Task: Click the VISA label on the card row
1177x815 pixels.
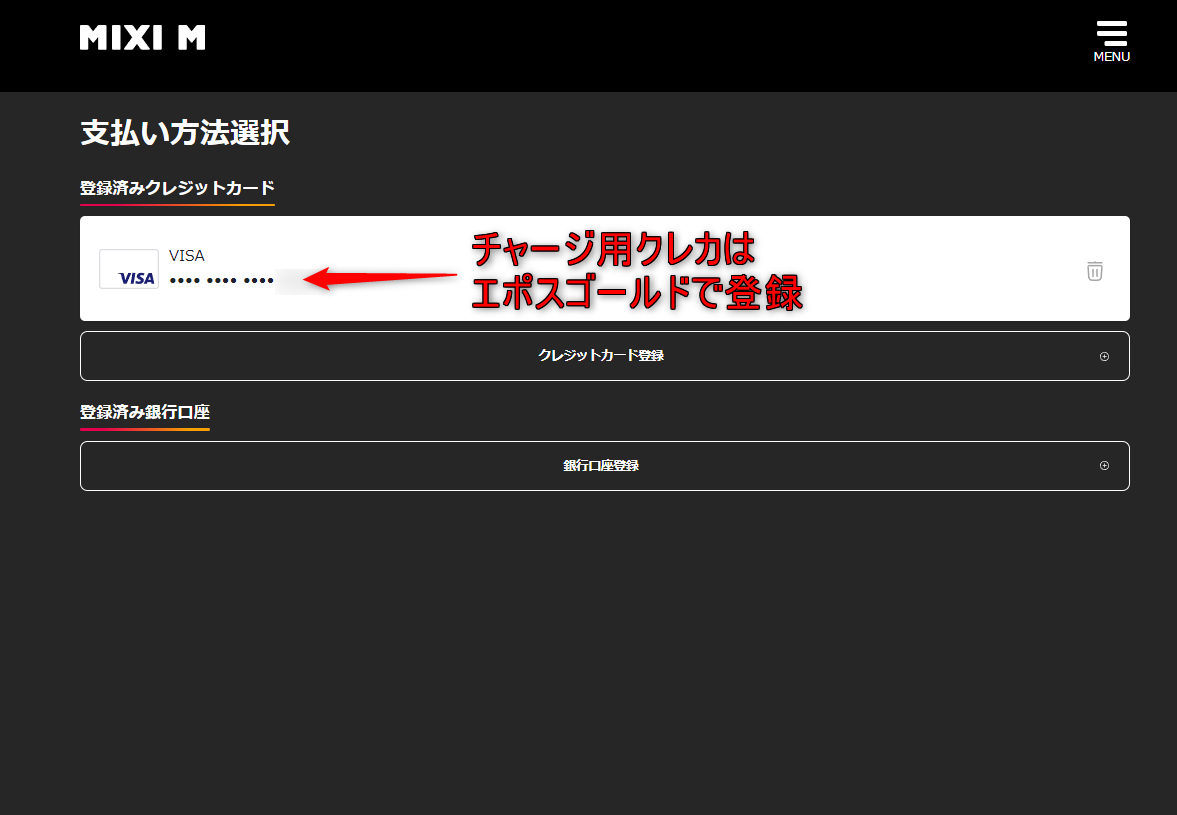Action: tap(186, 255)
